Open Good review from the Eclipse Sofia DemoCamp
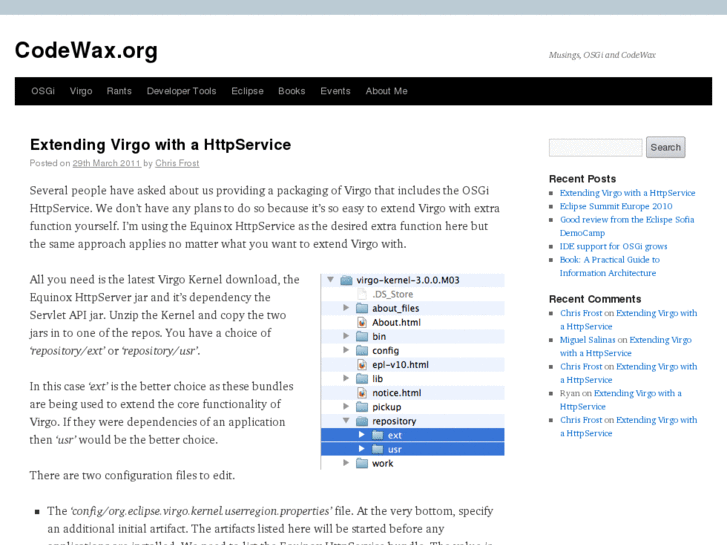Viewport: 727px width, 545px height. [x=627, y=226]
